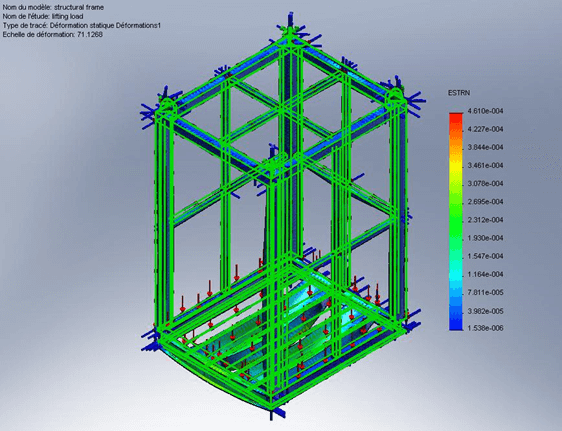
Task: Click legend maximum value 4.610e-004
Action: click(485, 111)
